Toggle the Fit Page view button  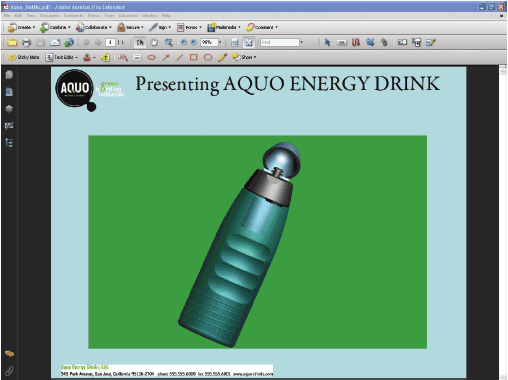(x=249, y=42)
